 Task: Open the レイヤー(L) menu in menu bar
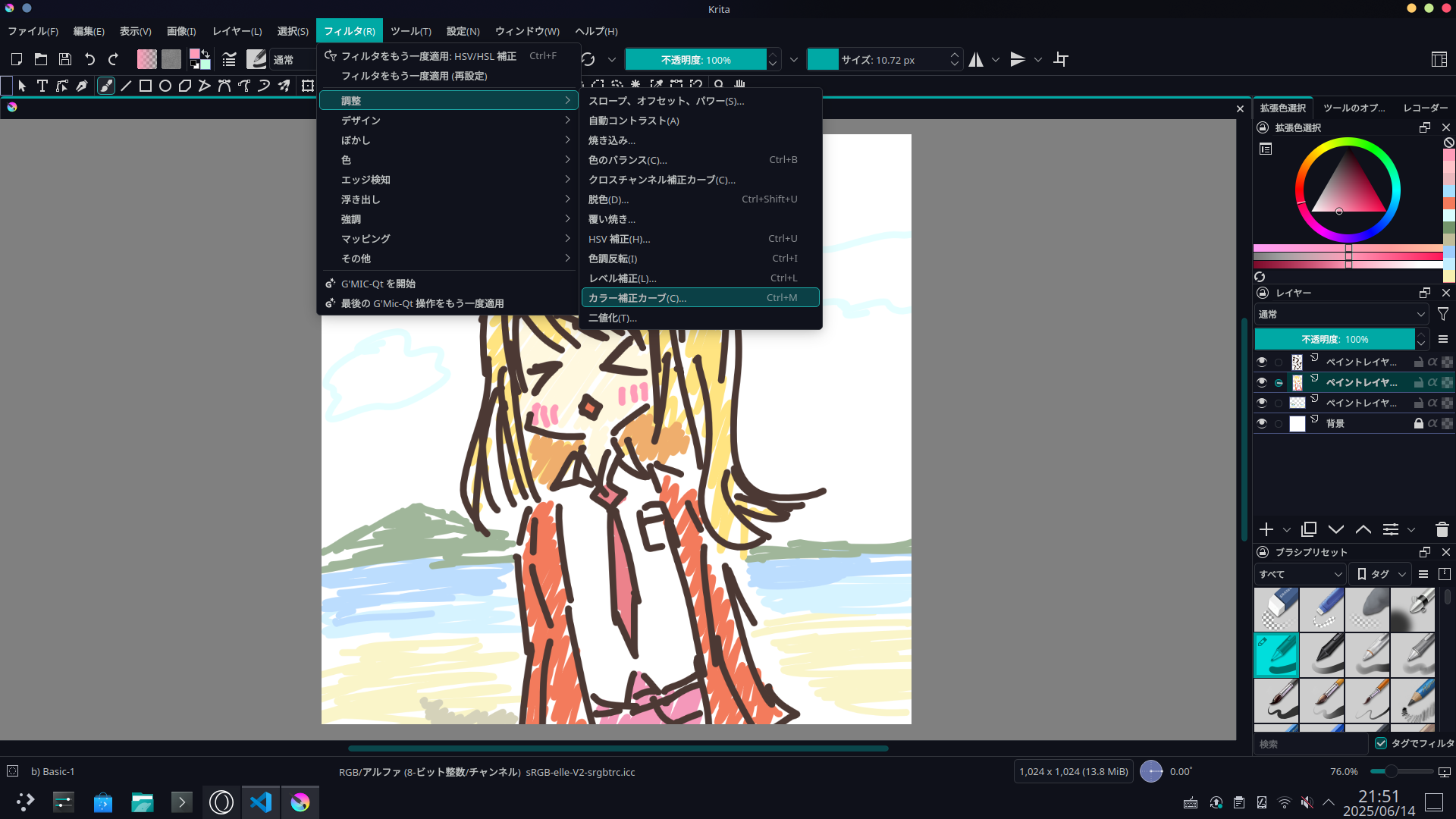pos(237,31)
